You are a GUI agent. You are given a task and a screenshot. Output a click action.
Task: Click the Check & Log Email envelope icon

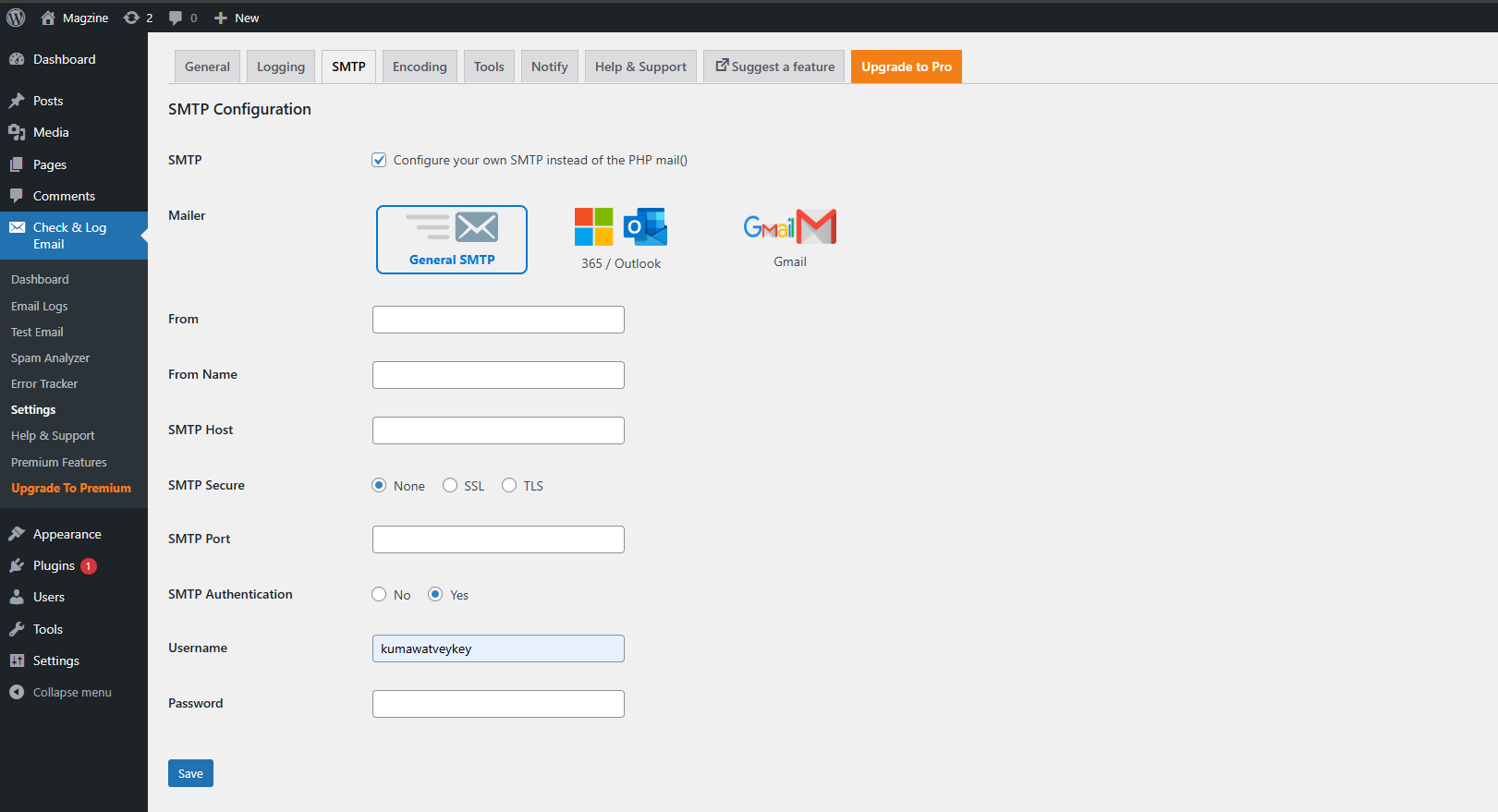[x=17, y=227]
